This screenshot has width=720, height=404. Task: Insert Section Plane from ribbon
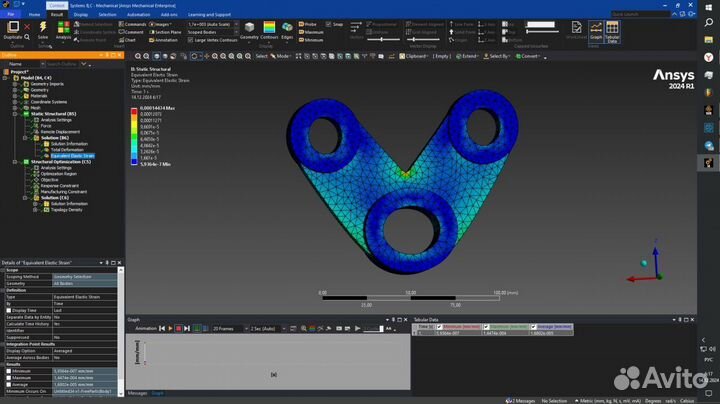[165, 32]
